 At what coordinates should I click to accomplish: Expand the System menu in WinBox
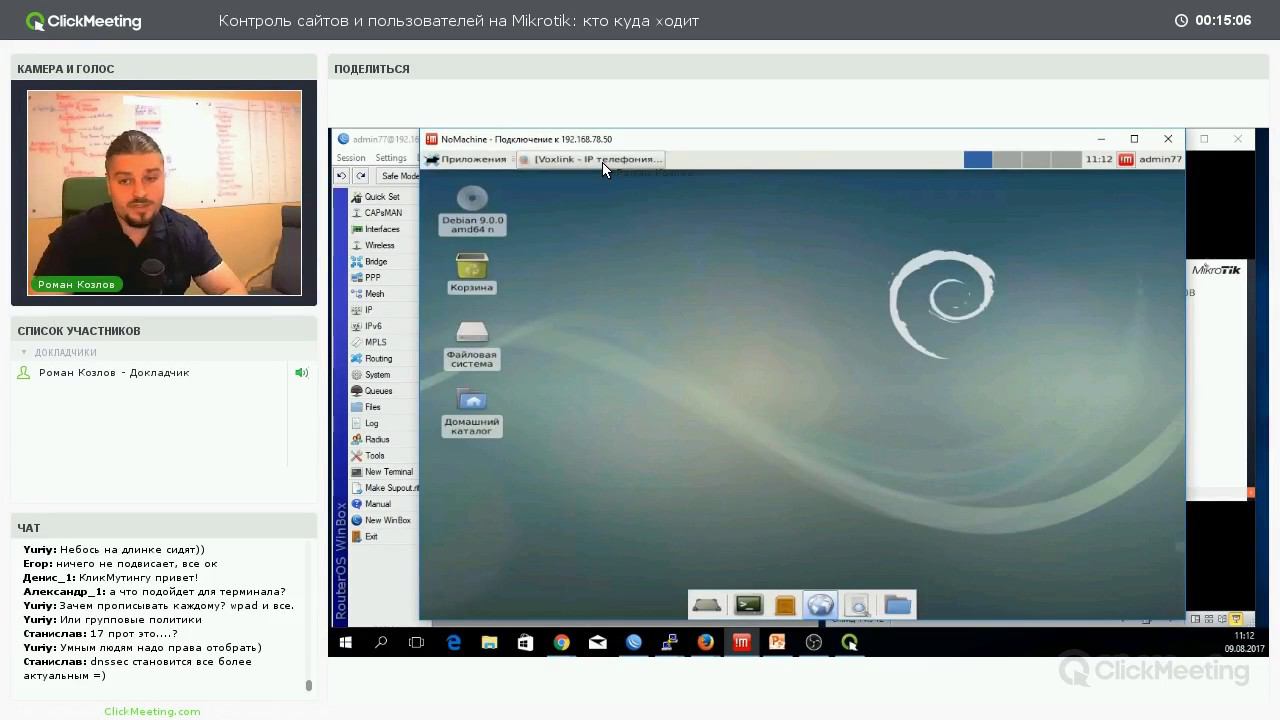pos(377,375)
